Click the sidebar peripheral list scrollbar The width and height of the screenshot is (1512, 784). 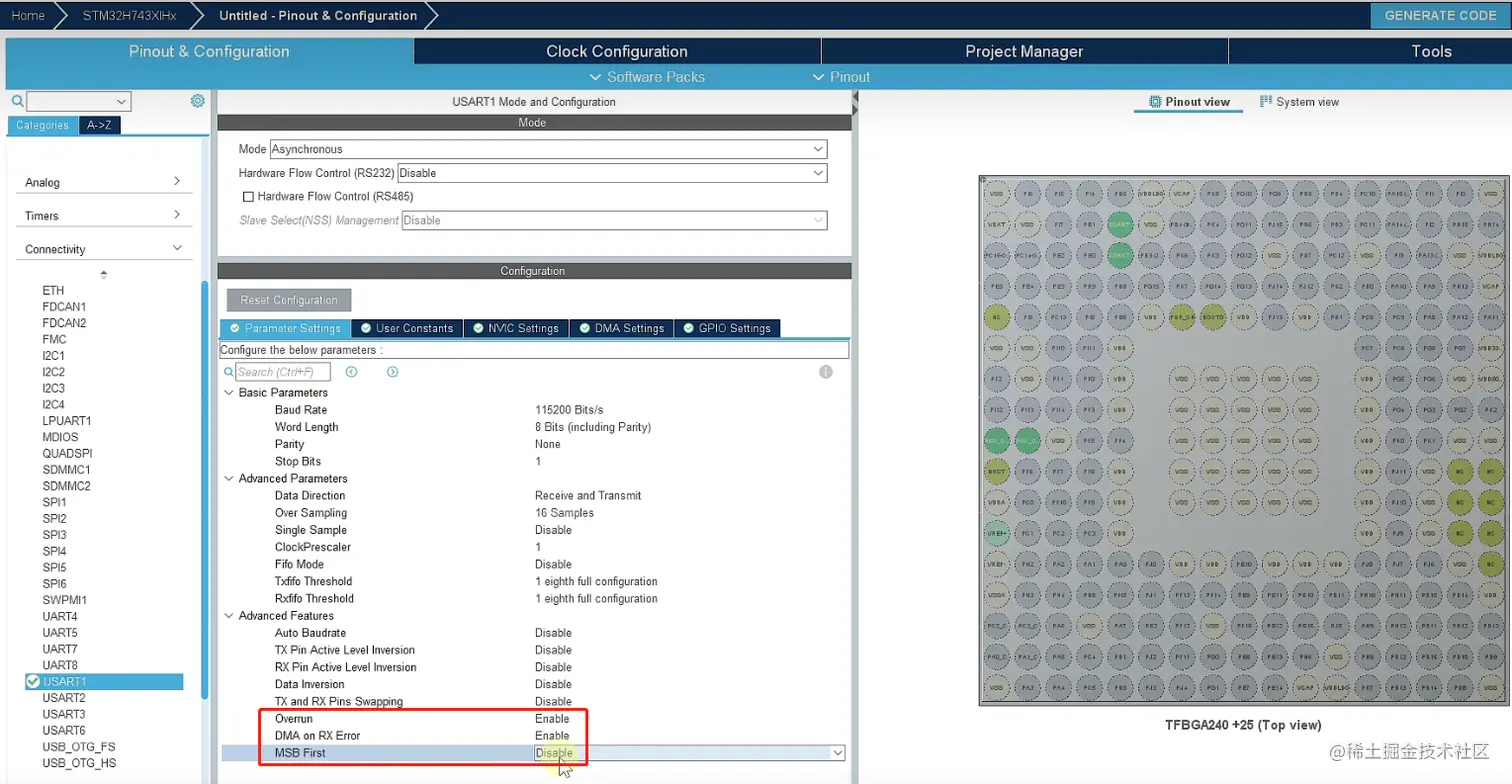pyautogui.click(x=205, y=490)
